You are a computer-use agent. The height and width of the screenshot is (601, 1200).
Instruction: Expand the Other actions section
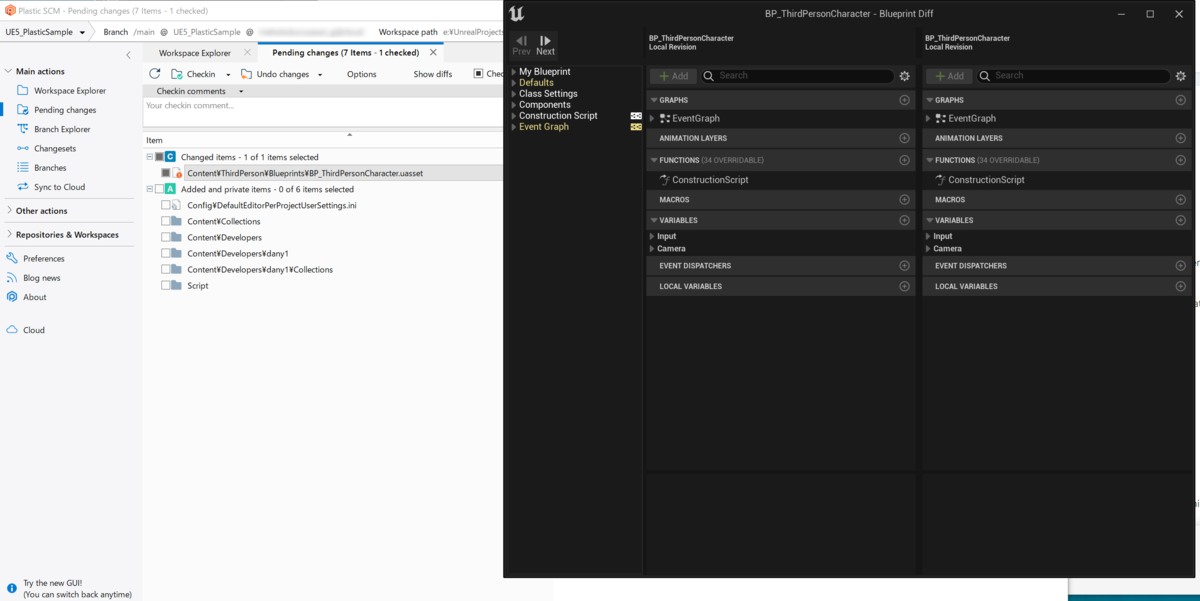9,211
